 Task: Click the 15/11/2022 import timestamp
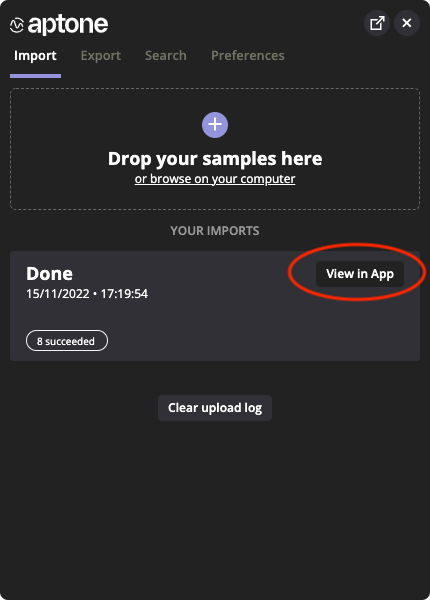[x=87, y=294]
